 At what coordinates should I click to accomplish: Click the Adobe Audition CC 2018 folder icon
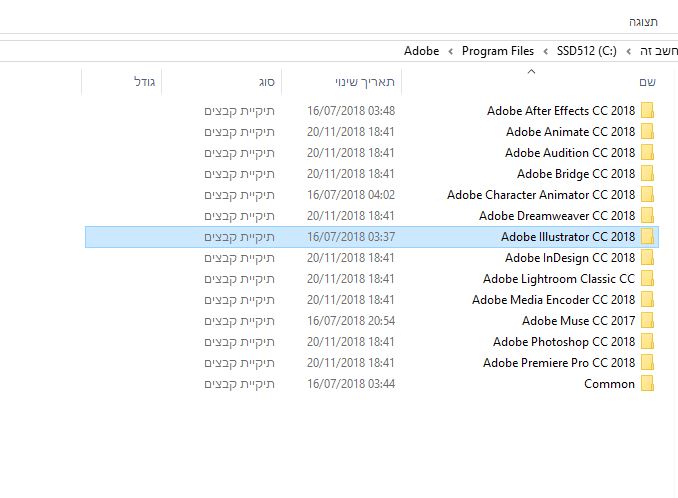tap(647, 153)
